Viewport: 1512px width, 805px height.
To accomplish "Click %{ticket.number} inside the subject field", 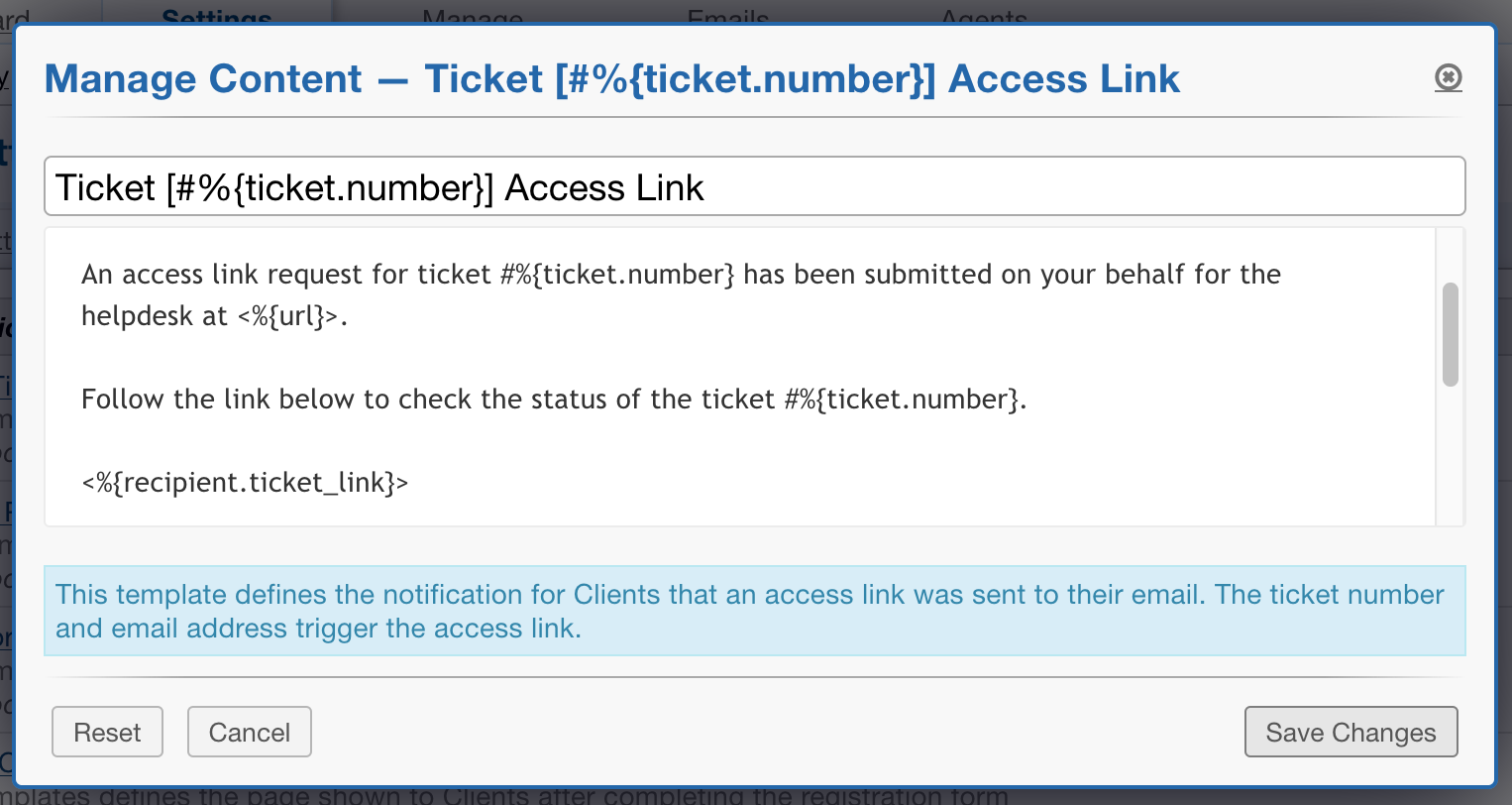I will tap(338, 188).
